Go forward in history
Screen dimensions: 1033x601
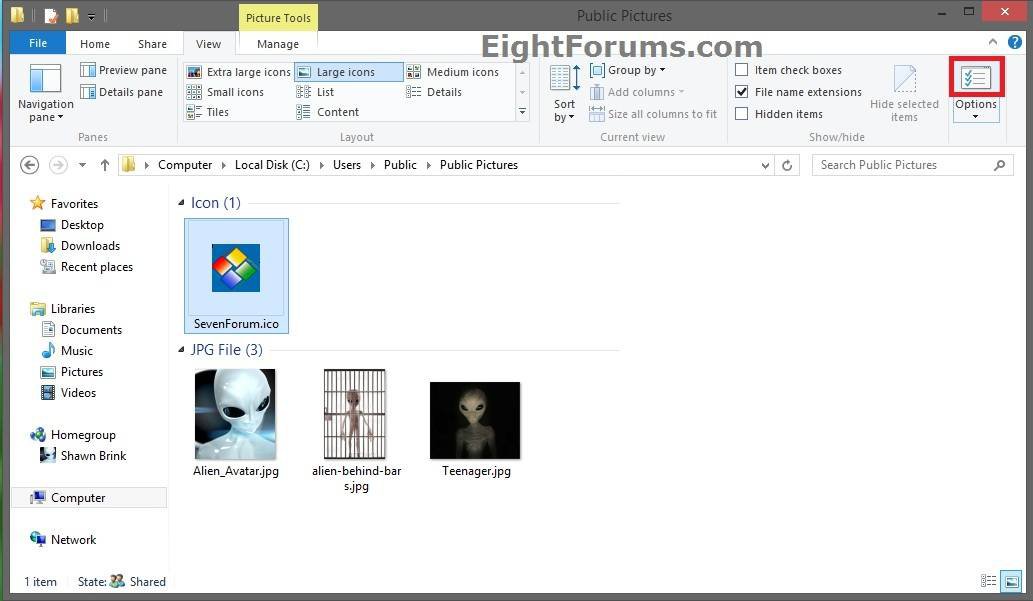point(59,165)
